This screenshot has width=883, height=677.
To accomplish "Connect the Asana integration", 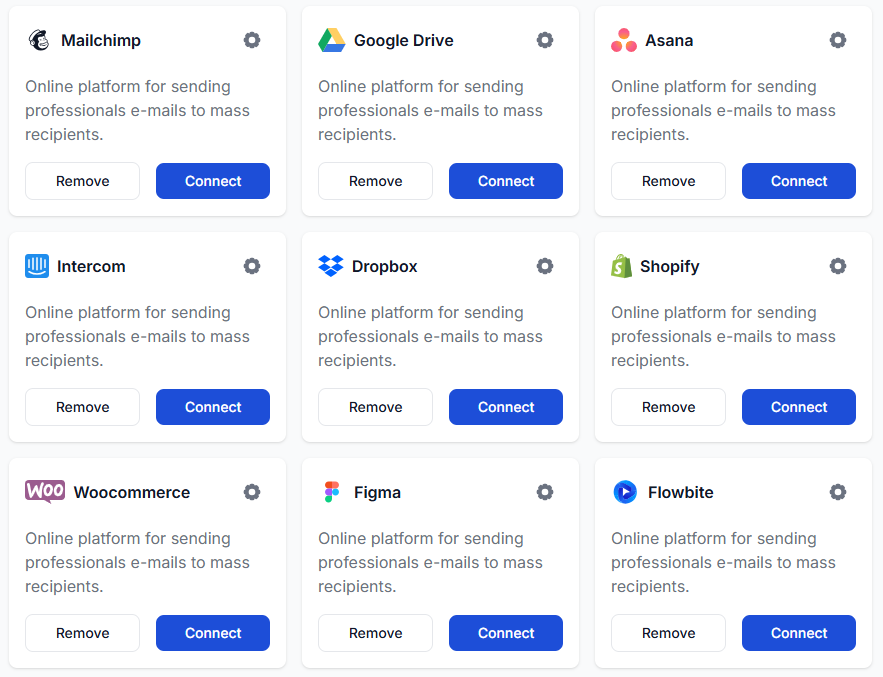I will point(798,181).
